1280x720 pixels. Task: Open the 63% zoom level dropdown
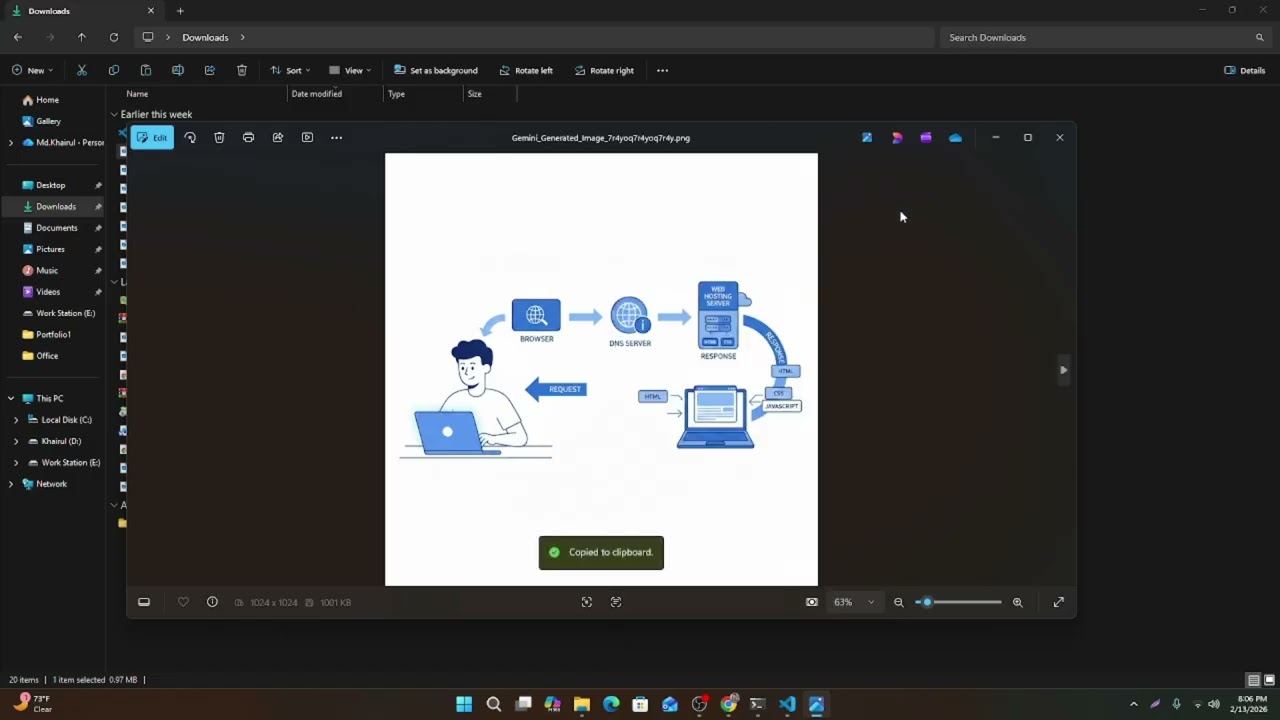(855, 602)
